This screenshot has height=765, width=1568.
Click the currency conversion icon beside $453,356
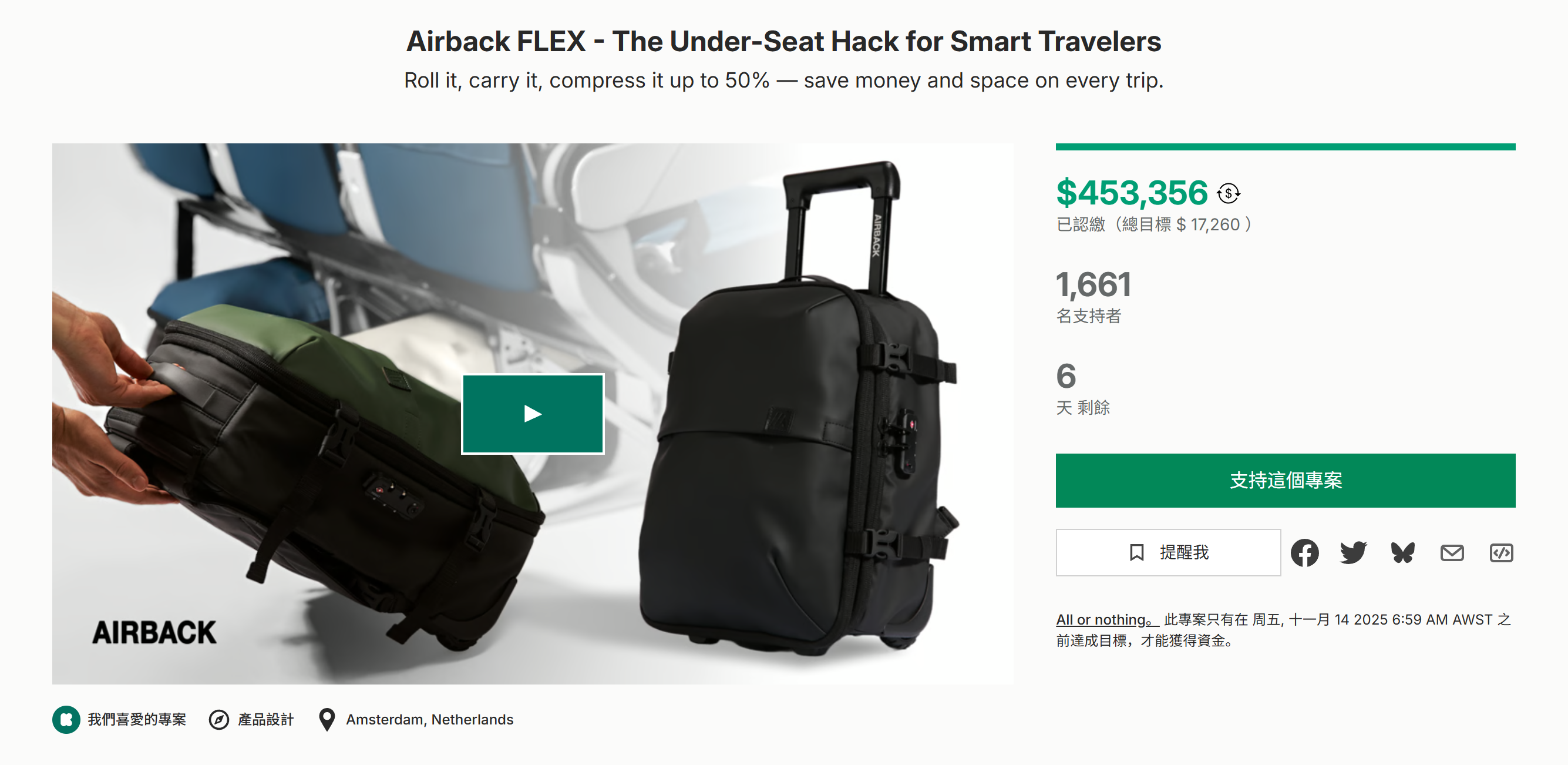pos(1229,194)
